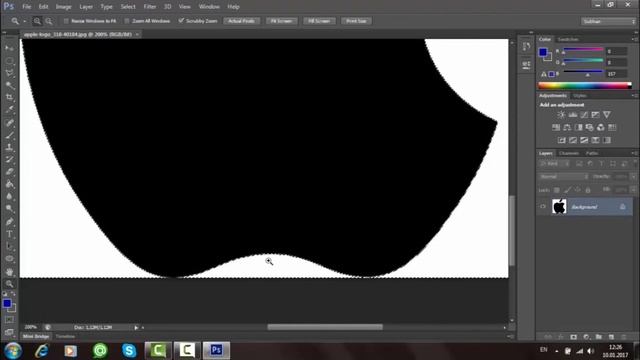Screen dimensions: 640x360
Task: Switch to the Paths tab
Action: [x=592, y=153]
